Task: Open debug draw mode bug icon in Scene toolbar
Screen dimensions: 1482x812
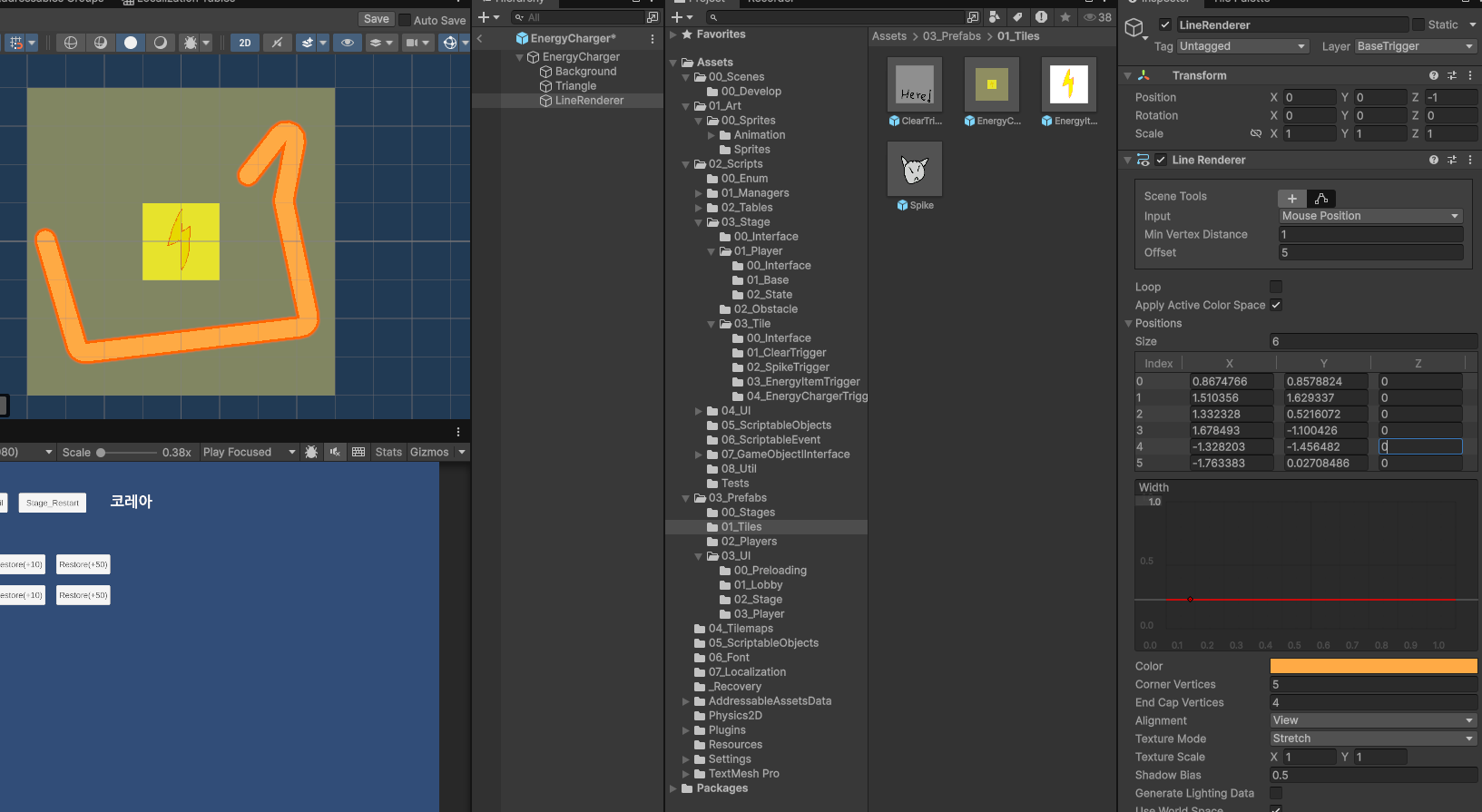Action: pos(191,43)
